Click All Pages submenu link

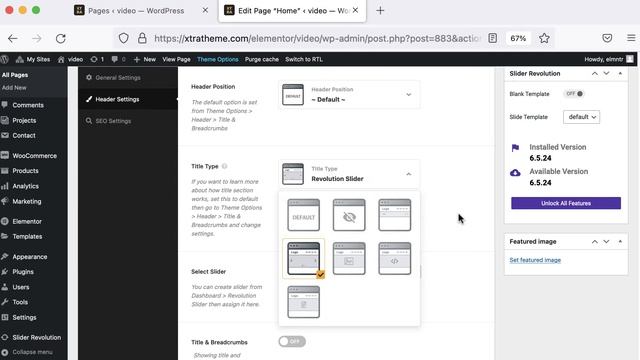(x=15, y=75)
